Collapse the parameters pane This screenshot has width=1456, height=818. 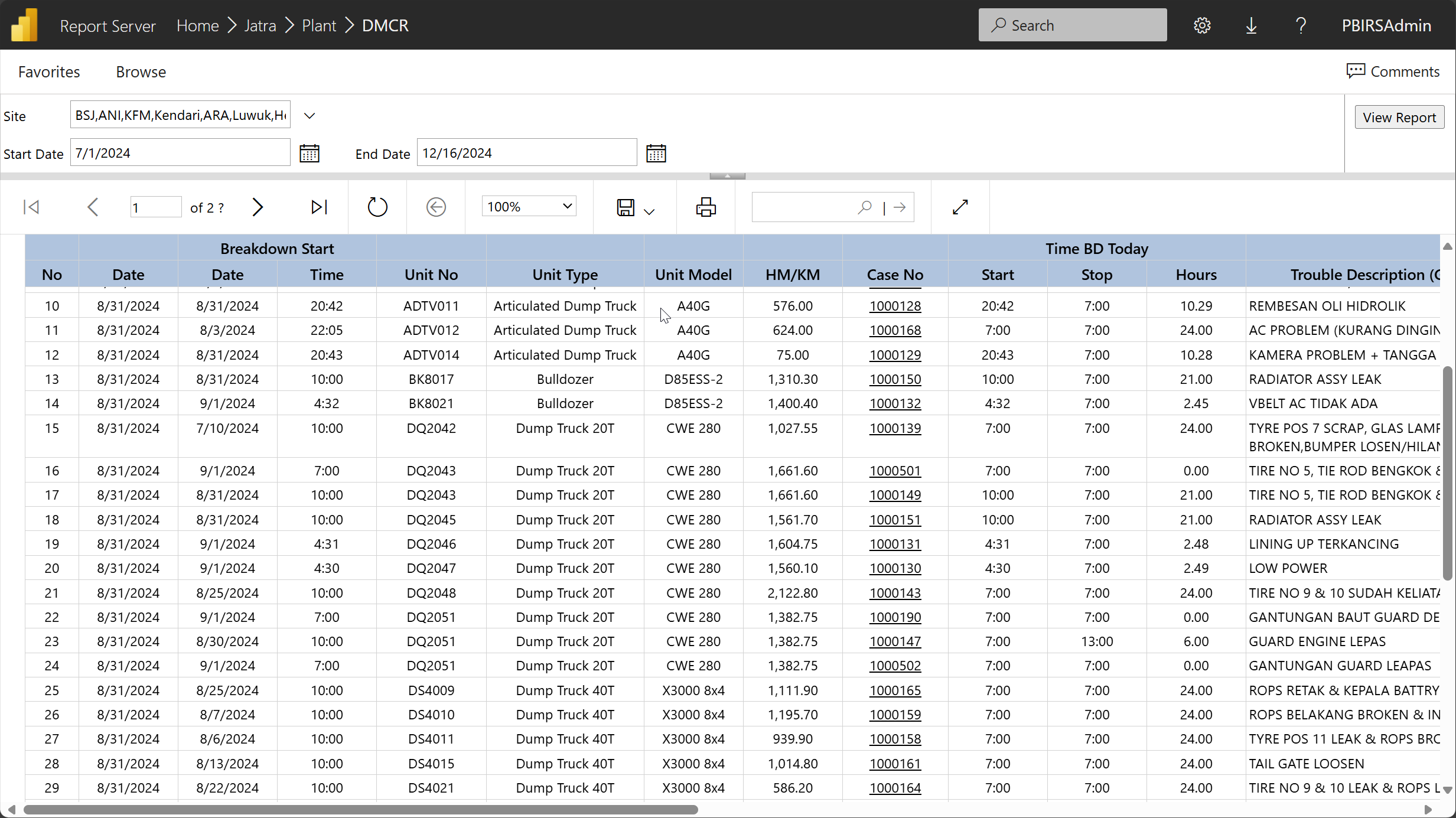(x=727, y=176)
